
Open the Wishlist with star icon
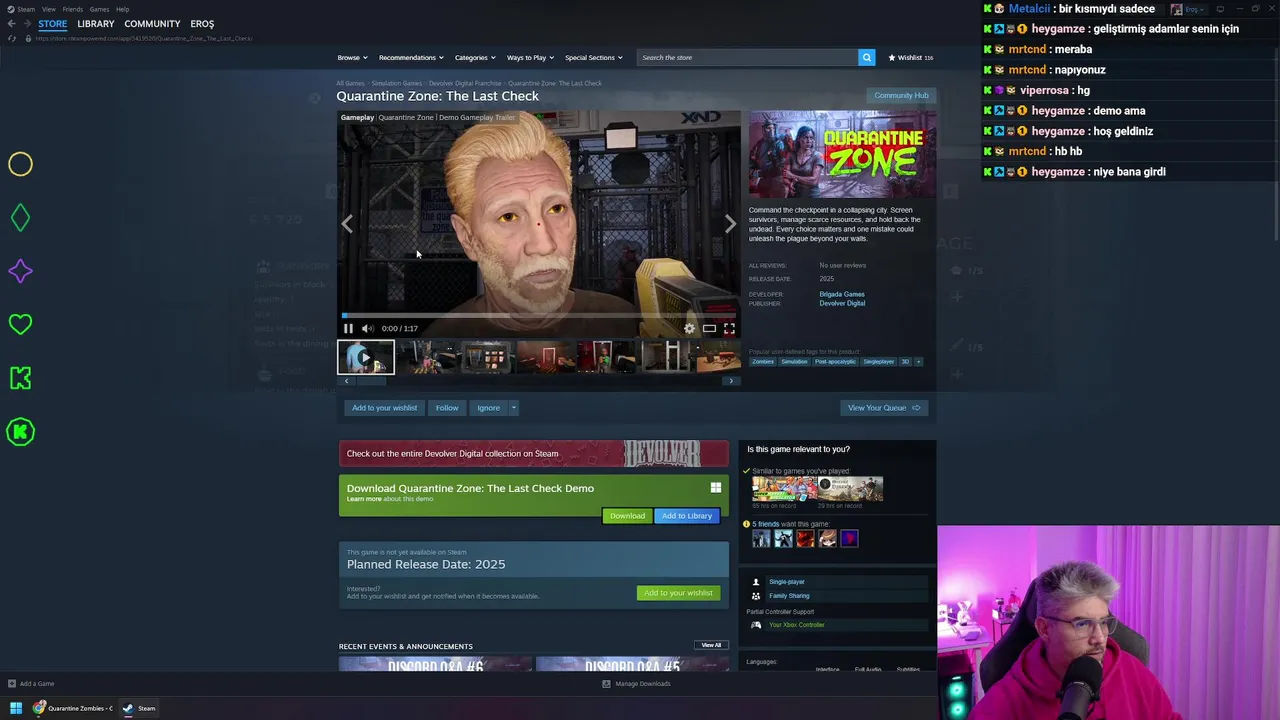click(910, 57)
